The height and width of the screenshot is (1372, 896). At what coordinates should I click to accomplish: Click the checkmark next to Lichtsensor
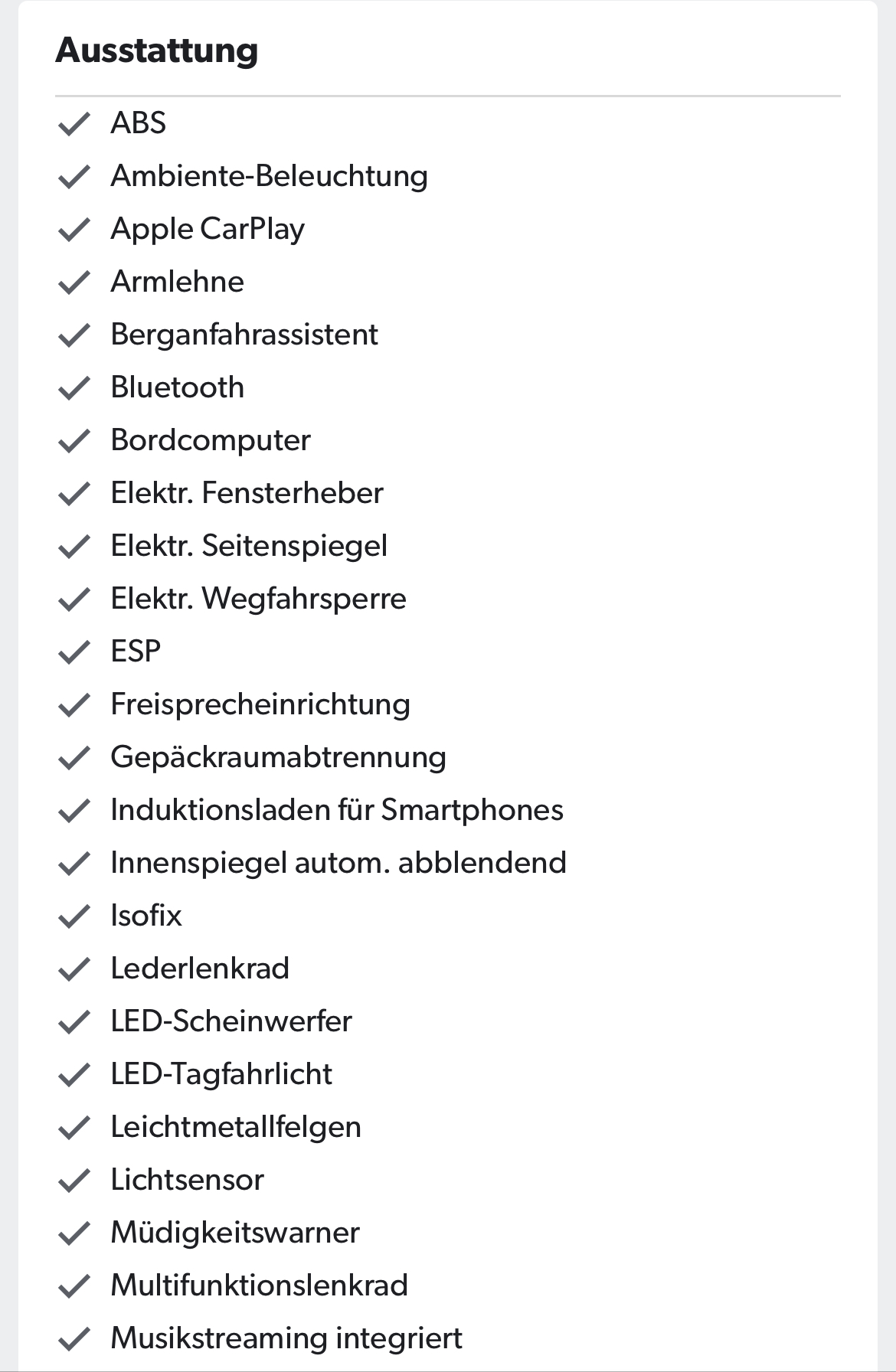(x=74, y=1181)
